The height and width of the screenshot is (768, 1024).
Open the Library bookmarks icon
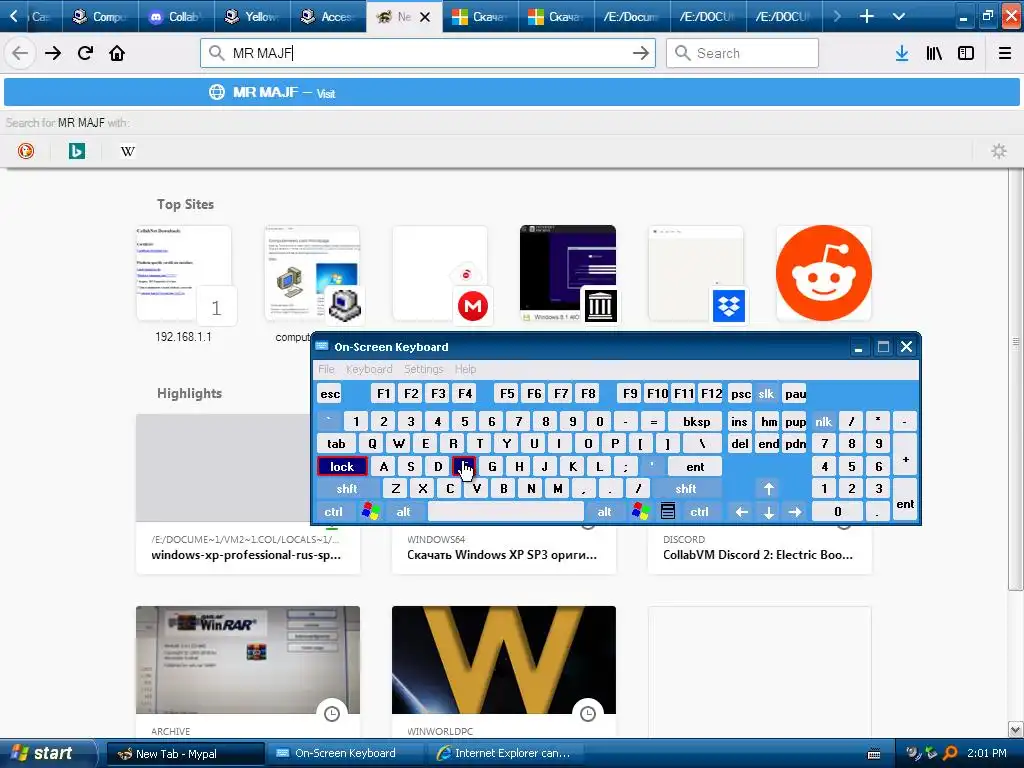click(934, 54)
